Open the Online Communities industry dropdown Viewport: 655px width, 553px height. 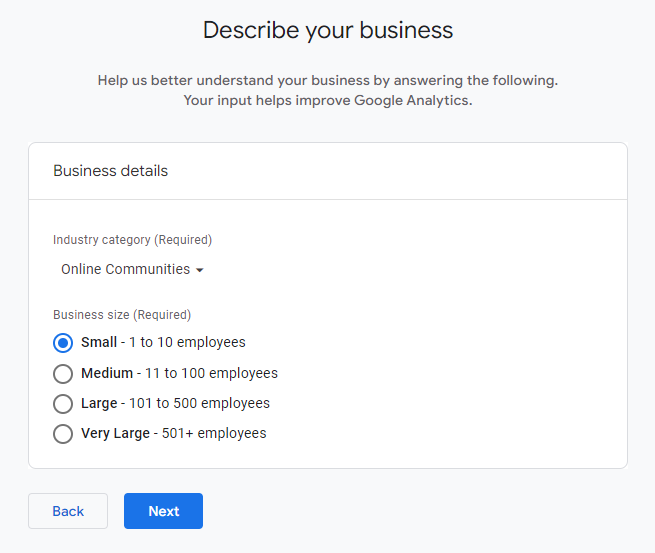pos(125,270)
